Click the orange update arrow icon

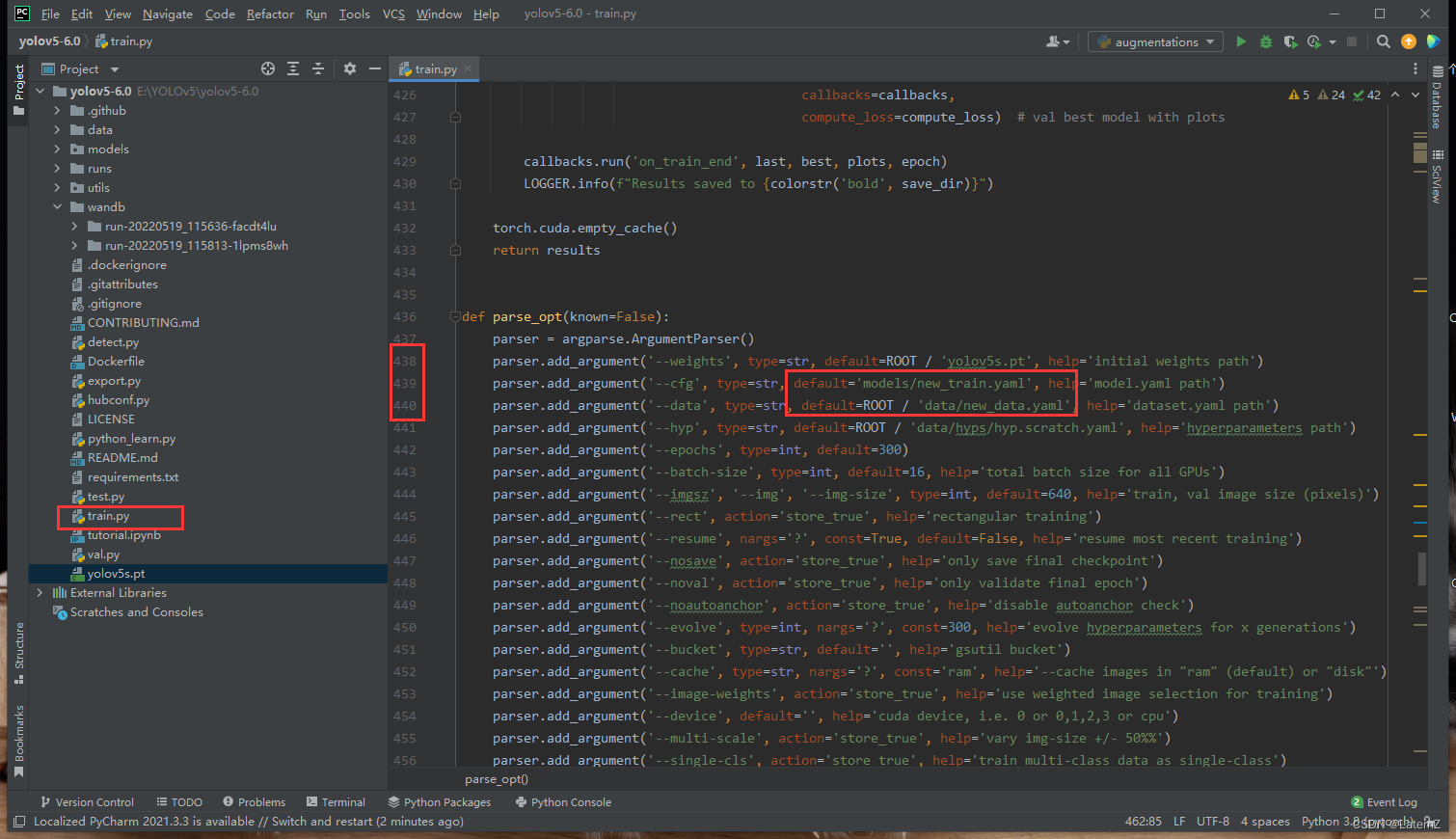coord(1409,41)
